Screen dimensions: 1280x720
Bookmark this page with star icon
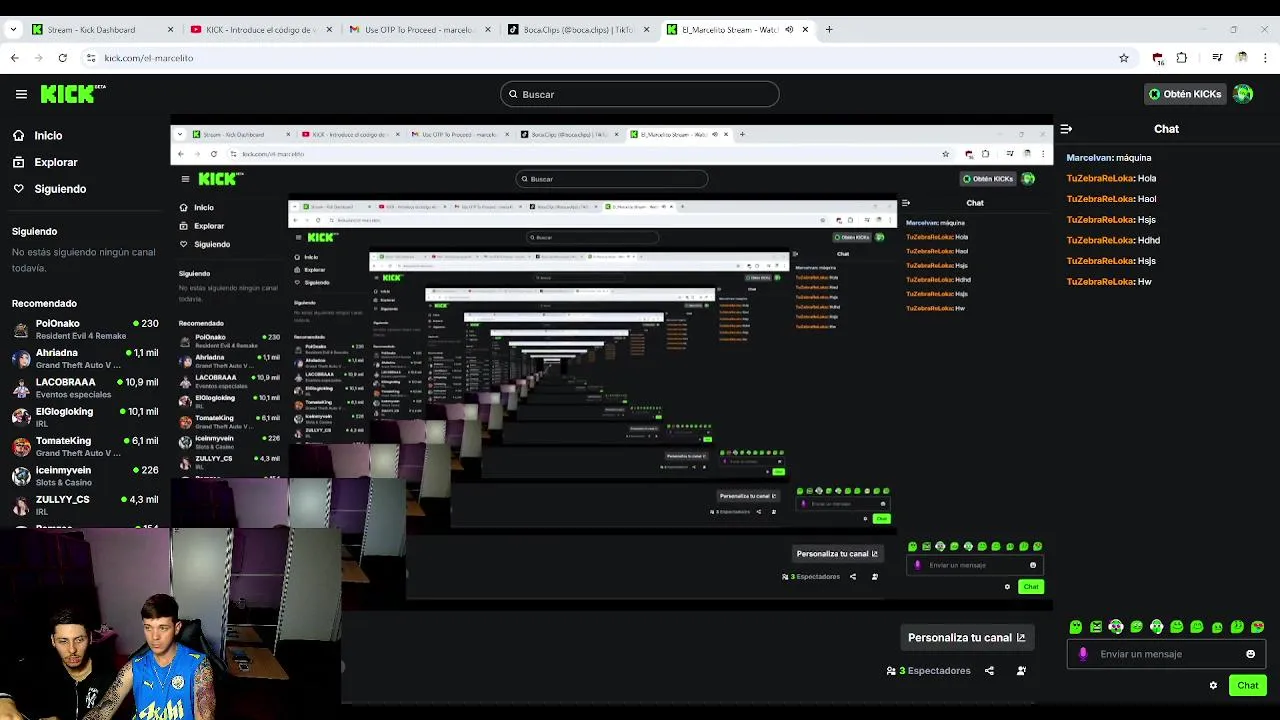(x=1124, y=58)
